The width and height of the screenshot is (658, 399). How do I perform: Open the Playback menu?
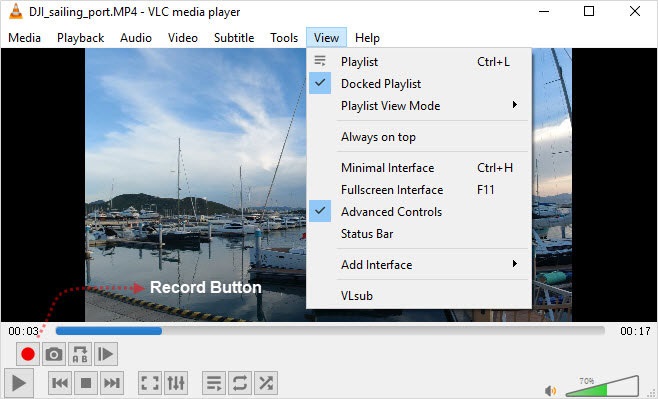point(80,38)
